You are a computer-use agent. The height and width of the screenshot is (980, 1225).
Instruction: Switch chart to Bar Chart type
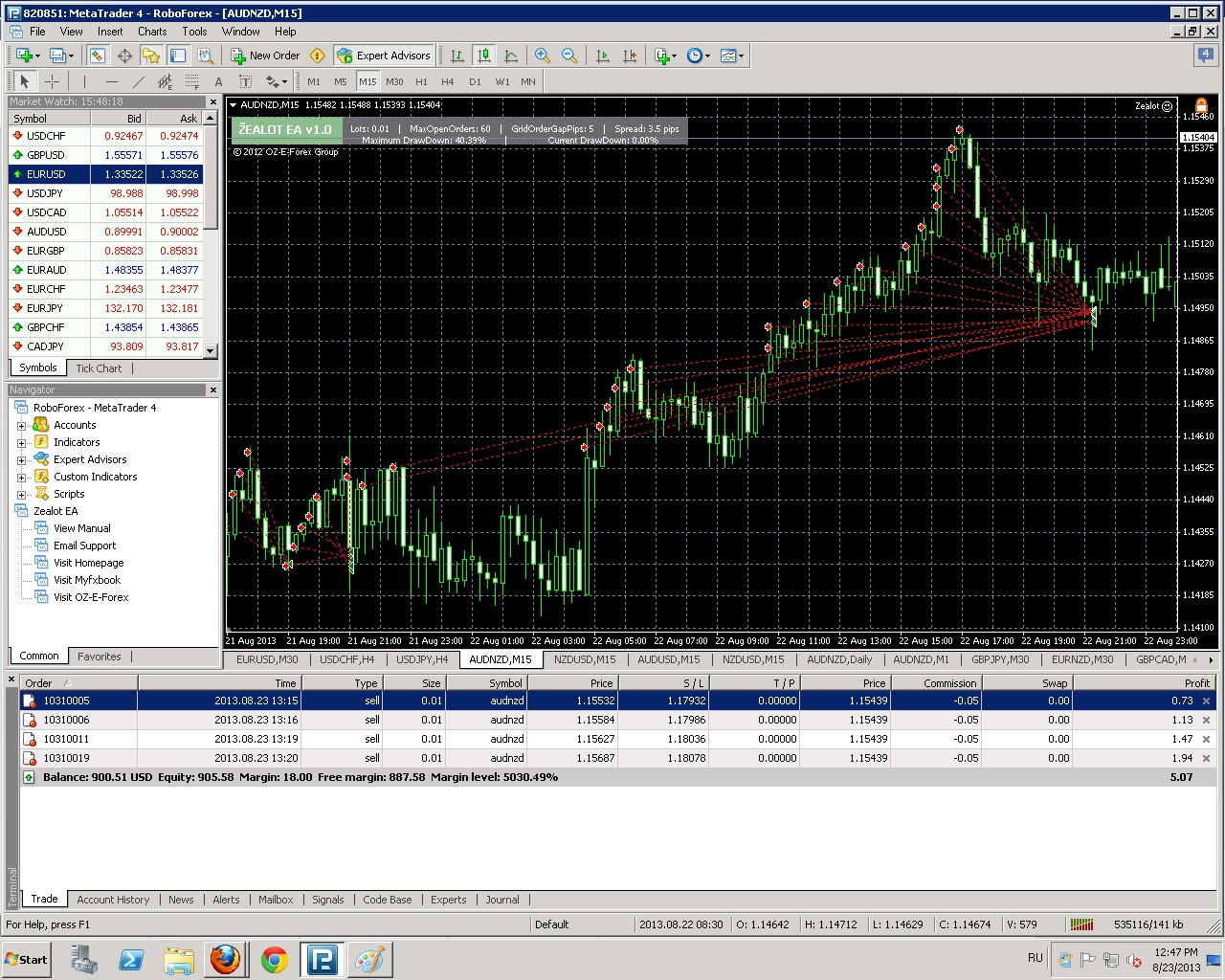[x=457, y=56]
